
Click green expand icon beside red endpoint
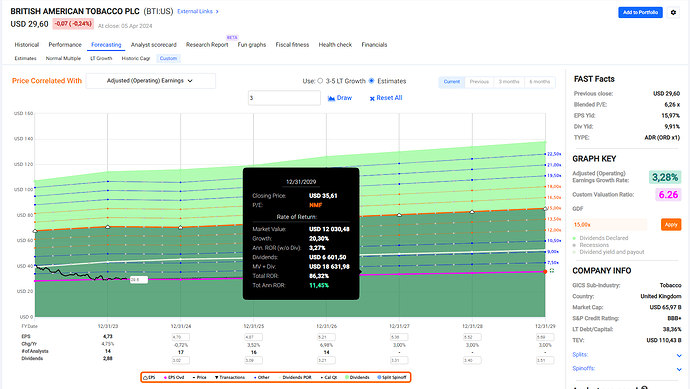tap(552, 271)
